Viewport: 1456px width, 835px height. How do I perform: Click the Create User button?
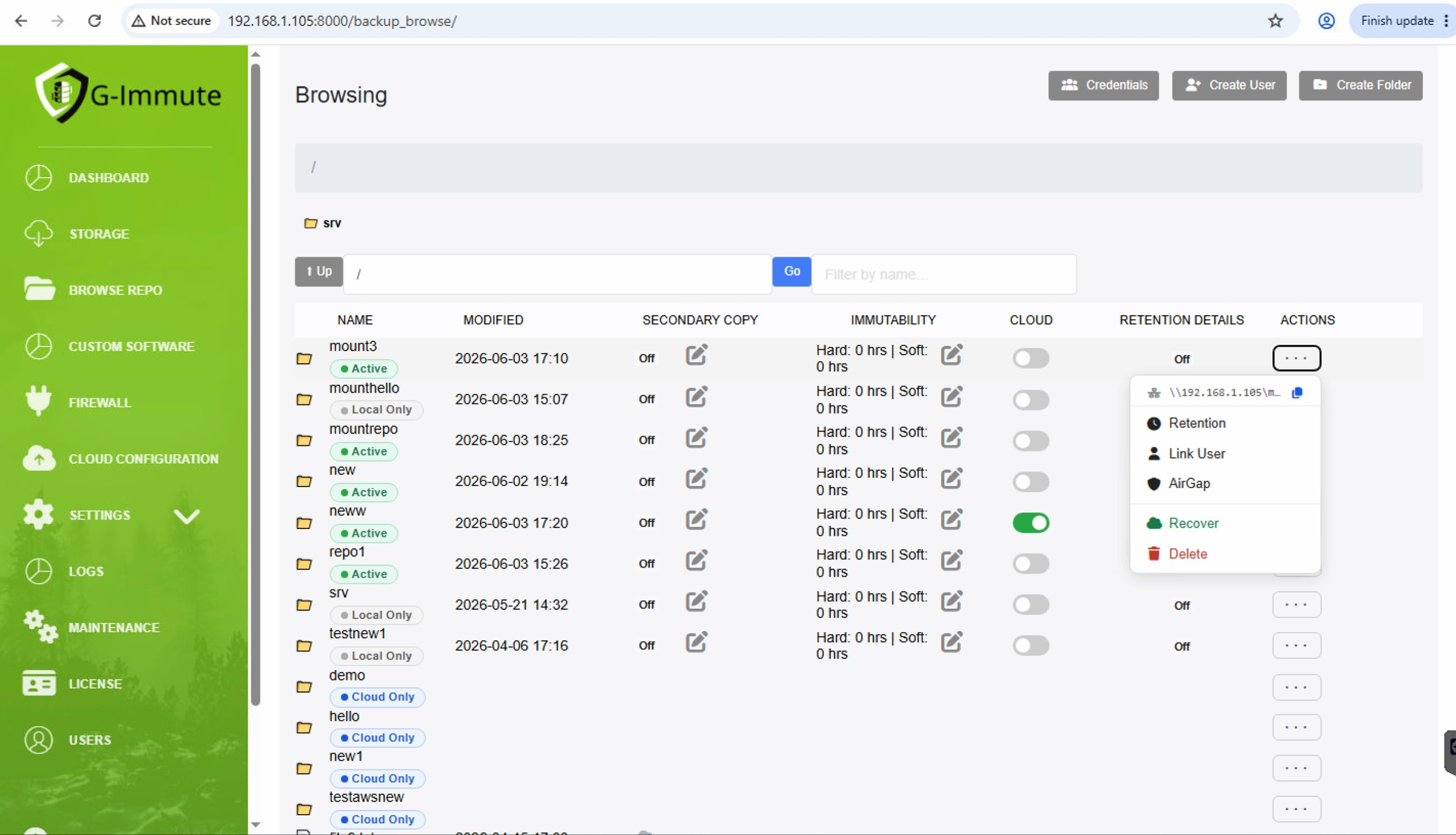pyautogui.click(x=1229, y=86)
